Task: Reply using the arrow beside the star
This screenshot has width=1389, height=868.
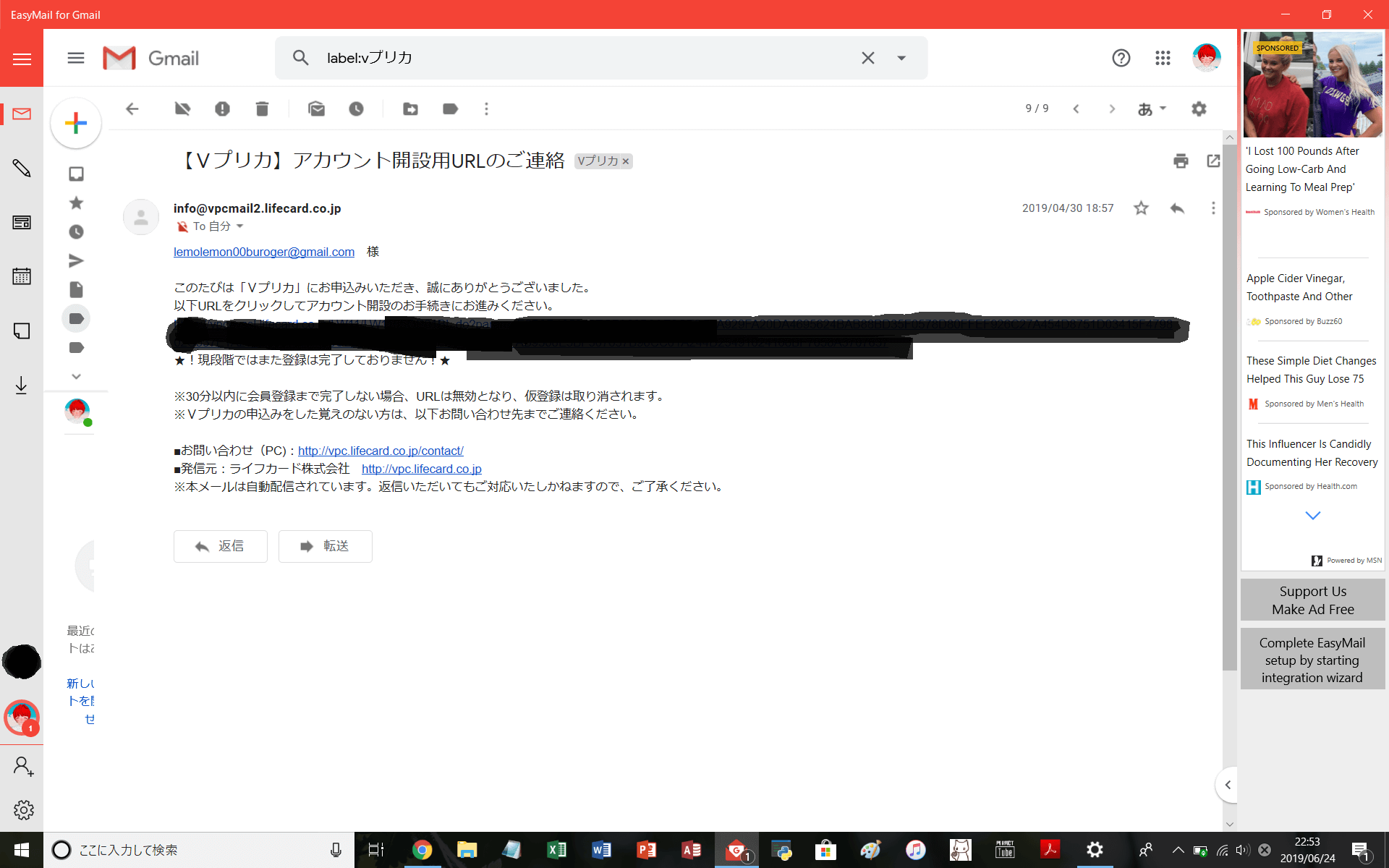Action: click(x=1177, y=208)
